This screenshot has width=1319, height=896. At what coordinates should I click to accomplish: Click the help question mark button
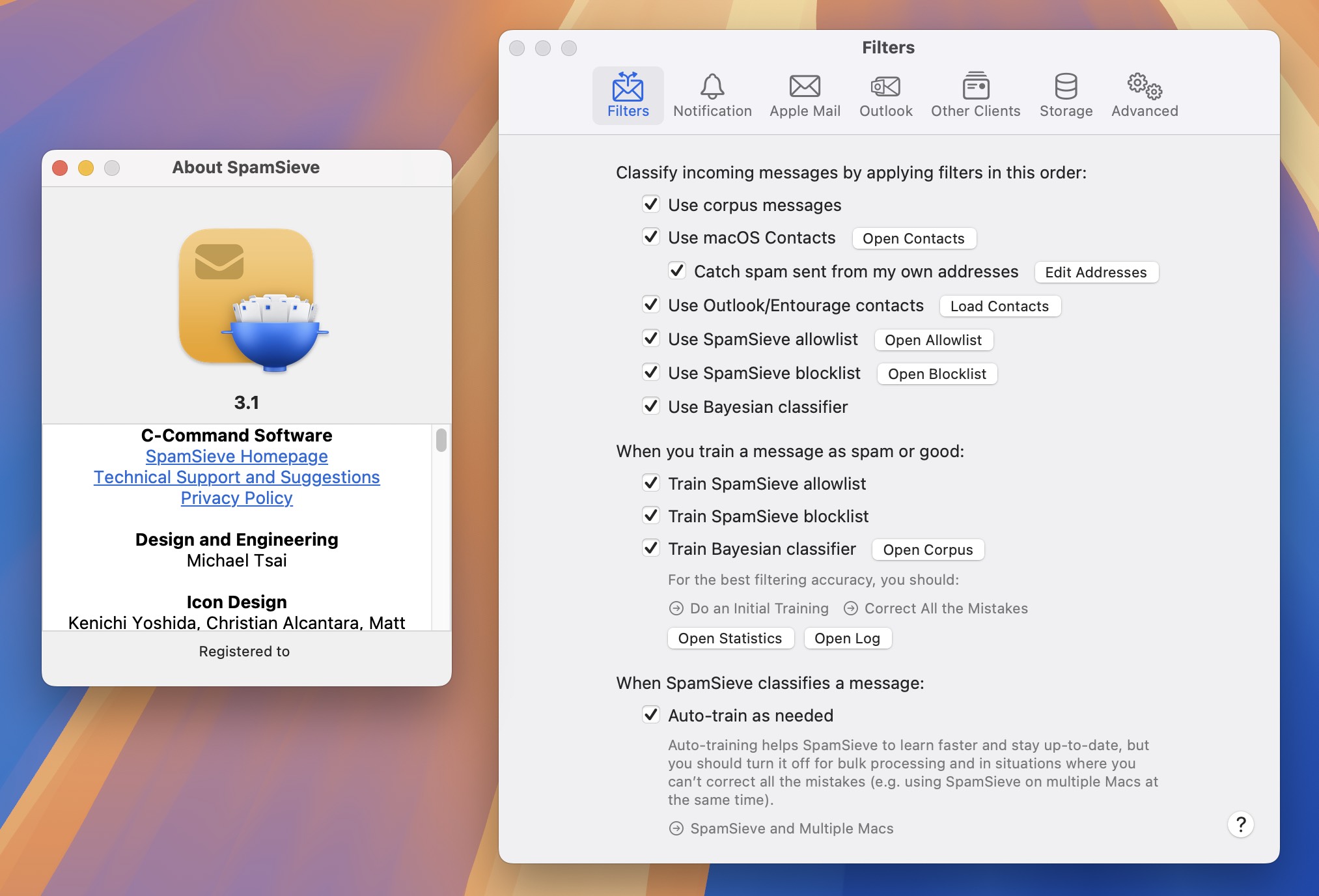[1241, 824]
